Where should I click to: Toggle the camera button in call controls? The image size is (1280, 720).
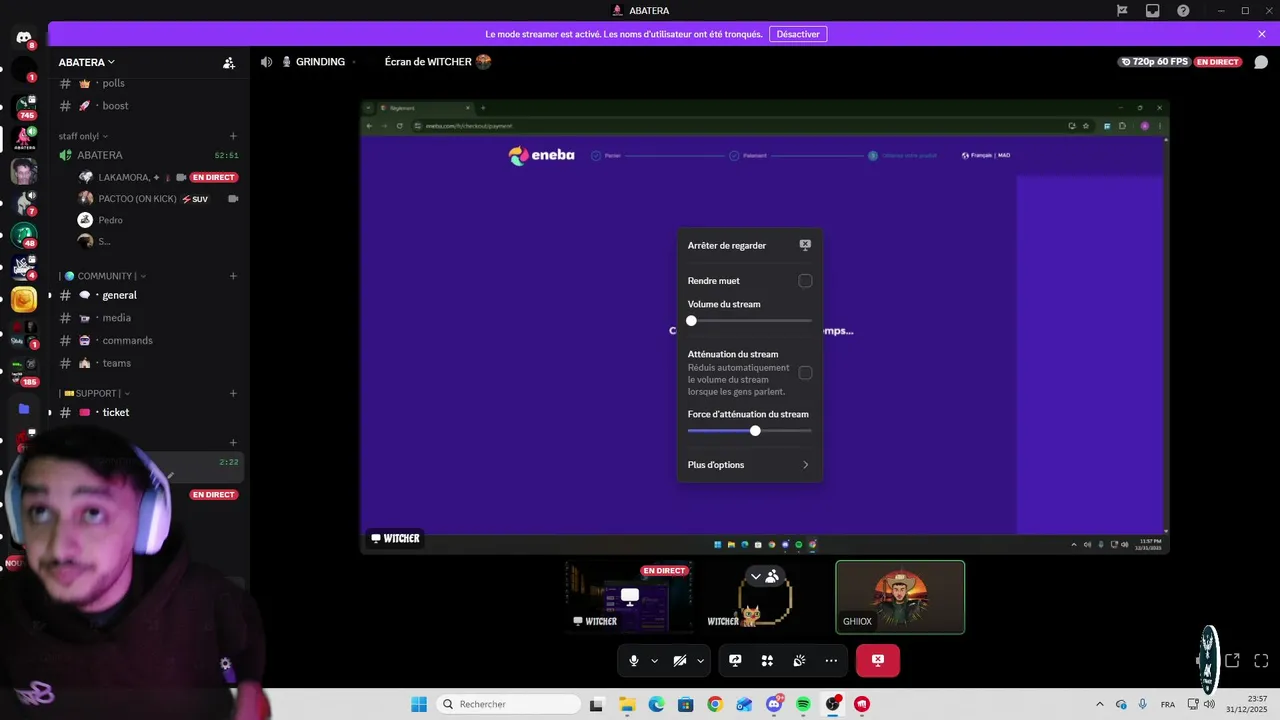pos(680,661)
